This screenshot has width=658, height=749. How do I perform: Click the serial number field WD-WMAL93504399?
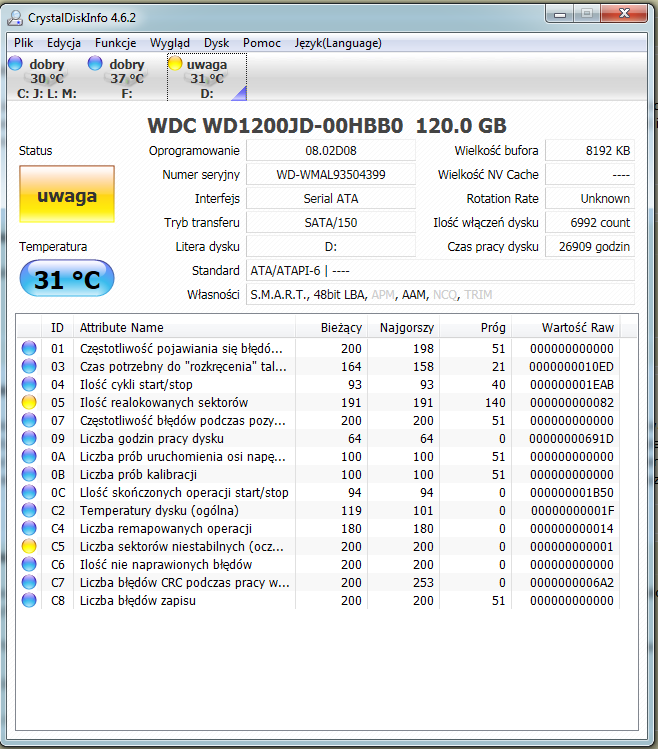pos(331,175)
